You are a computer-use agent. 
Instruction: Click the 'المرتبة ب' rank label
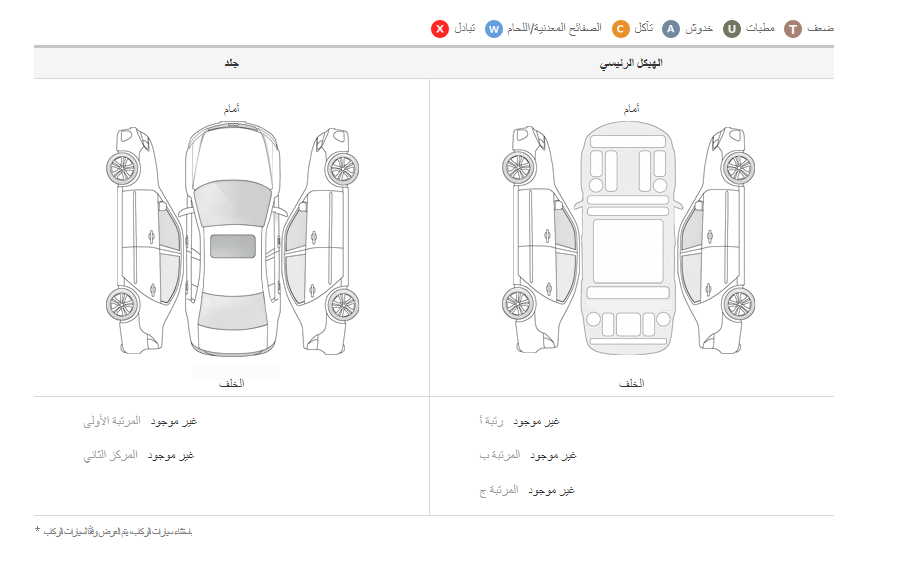tap(500, 456)
